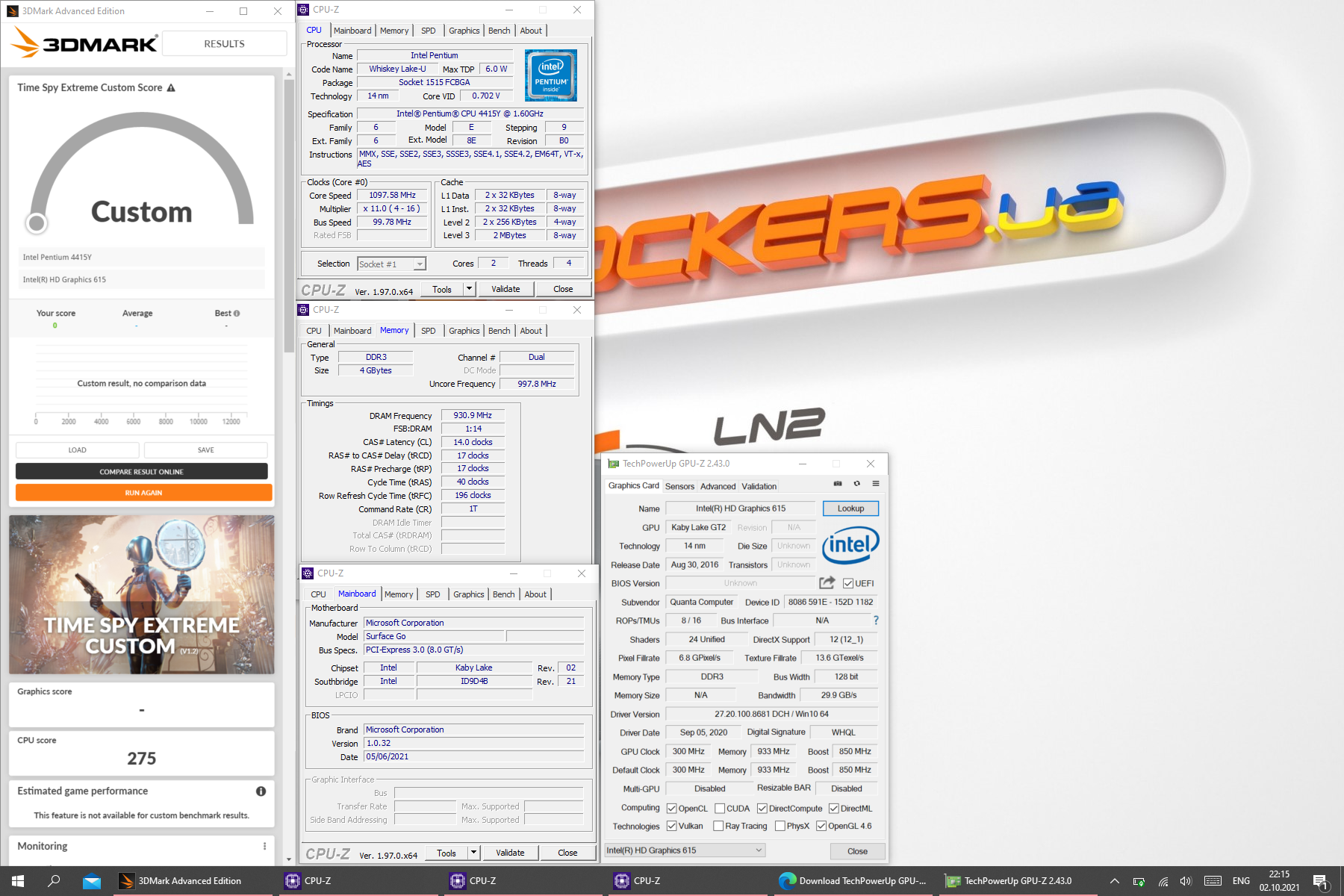Image resolution: width=1344 pixels, height=896 pixels.
Task: Click the taskbar clock showing 22:15
Action: click(1279, 881)
